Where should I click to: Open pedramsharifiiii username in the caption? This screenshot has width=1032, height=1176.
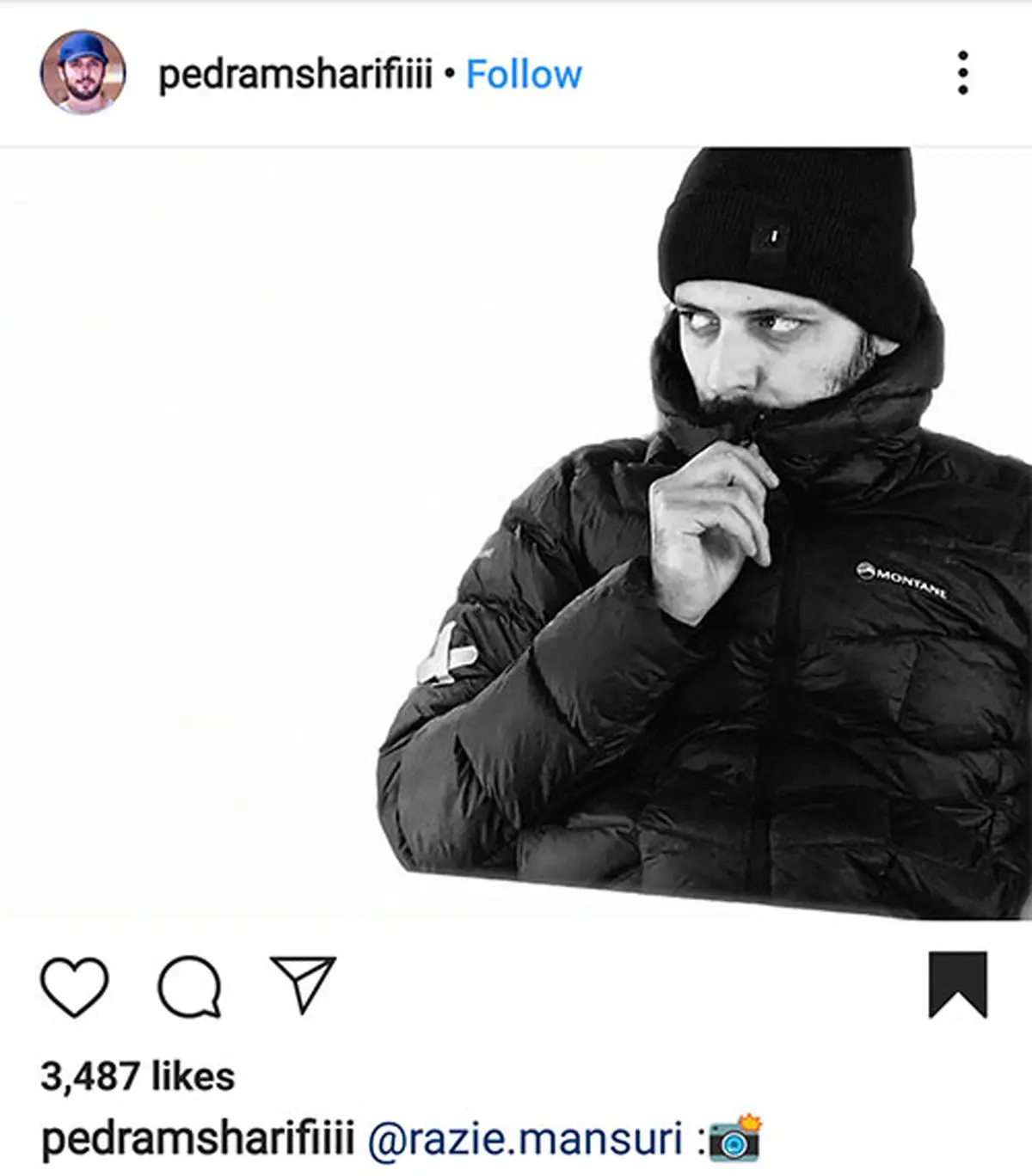tap(198, 1140)
